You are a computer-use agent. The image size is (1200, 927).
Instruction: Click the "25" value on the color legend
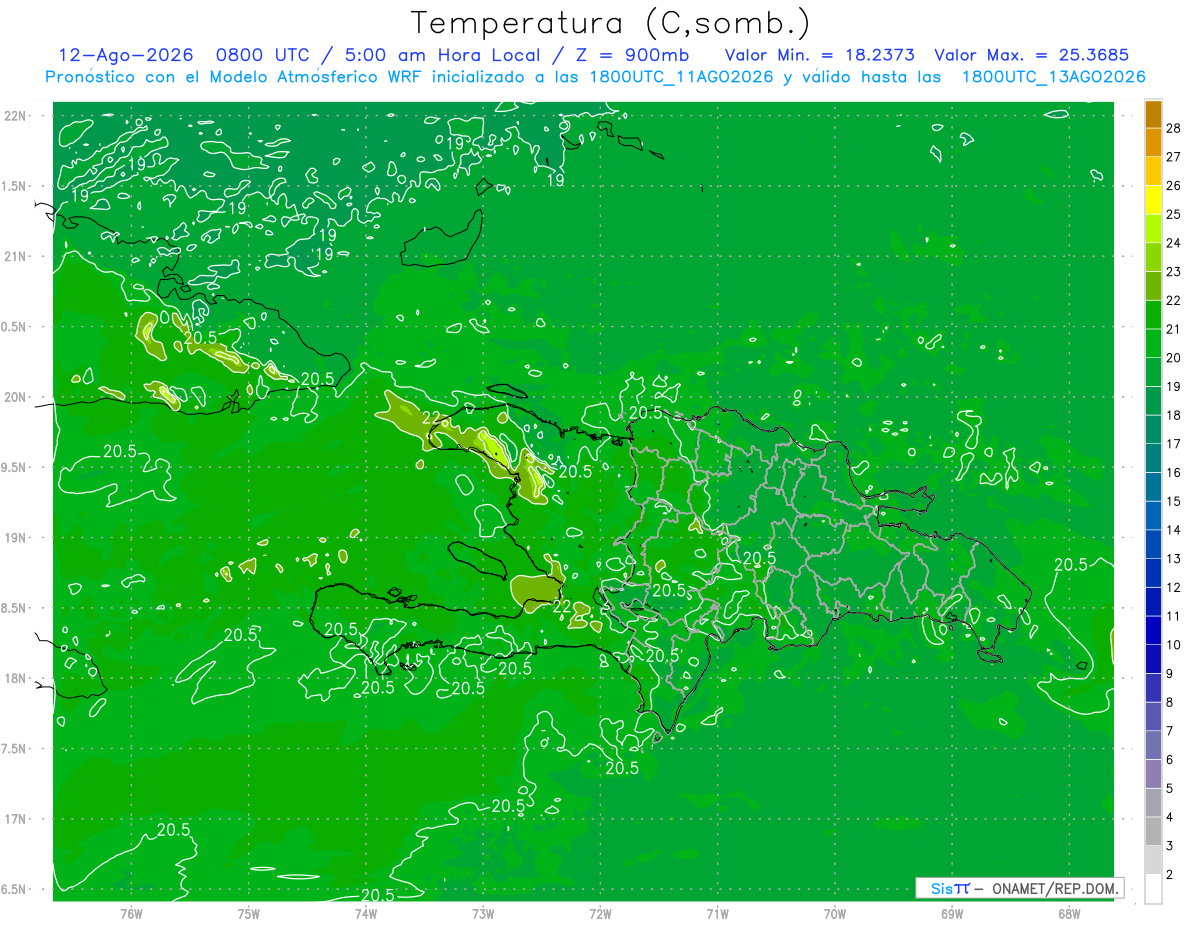(x=1174, y=214)
